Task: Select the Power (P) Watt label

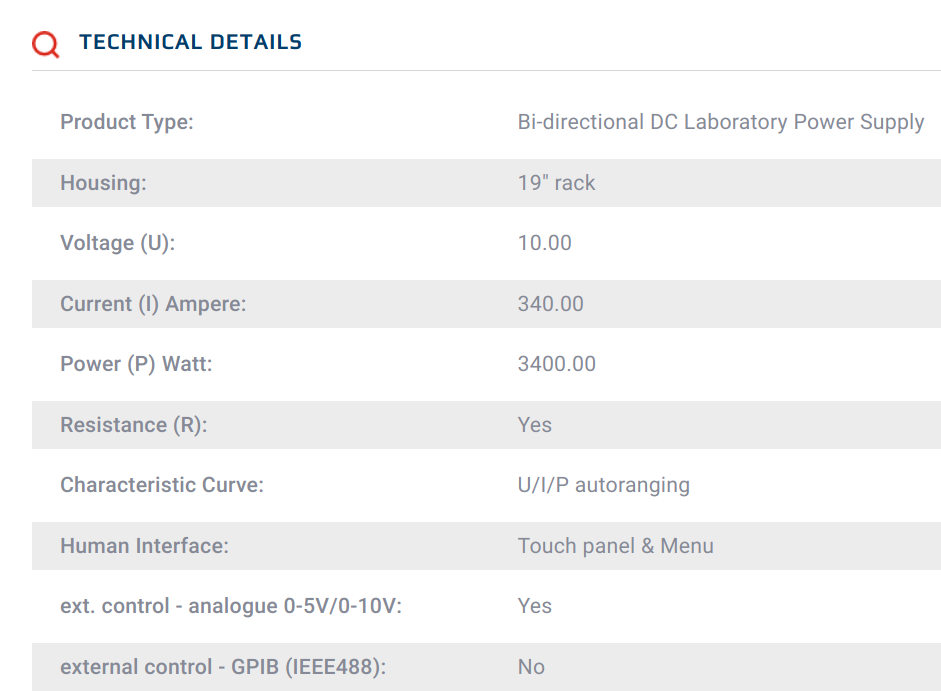Action: pos(136,364)
